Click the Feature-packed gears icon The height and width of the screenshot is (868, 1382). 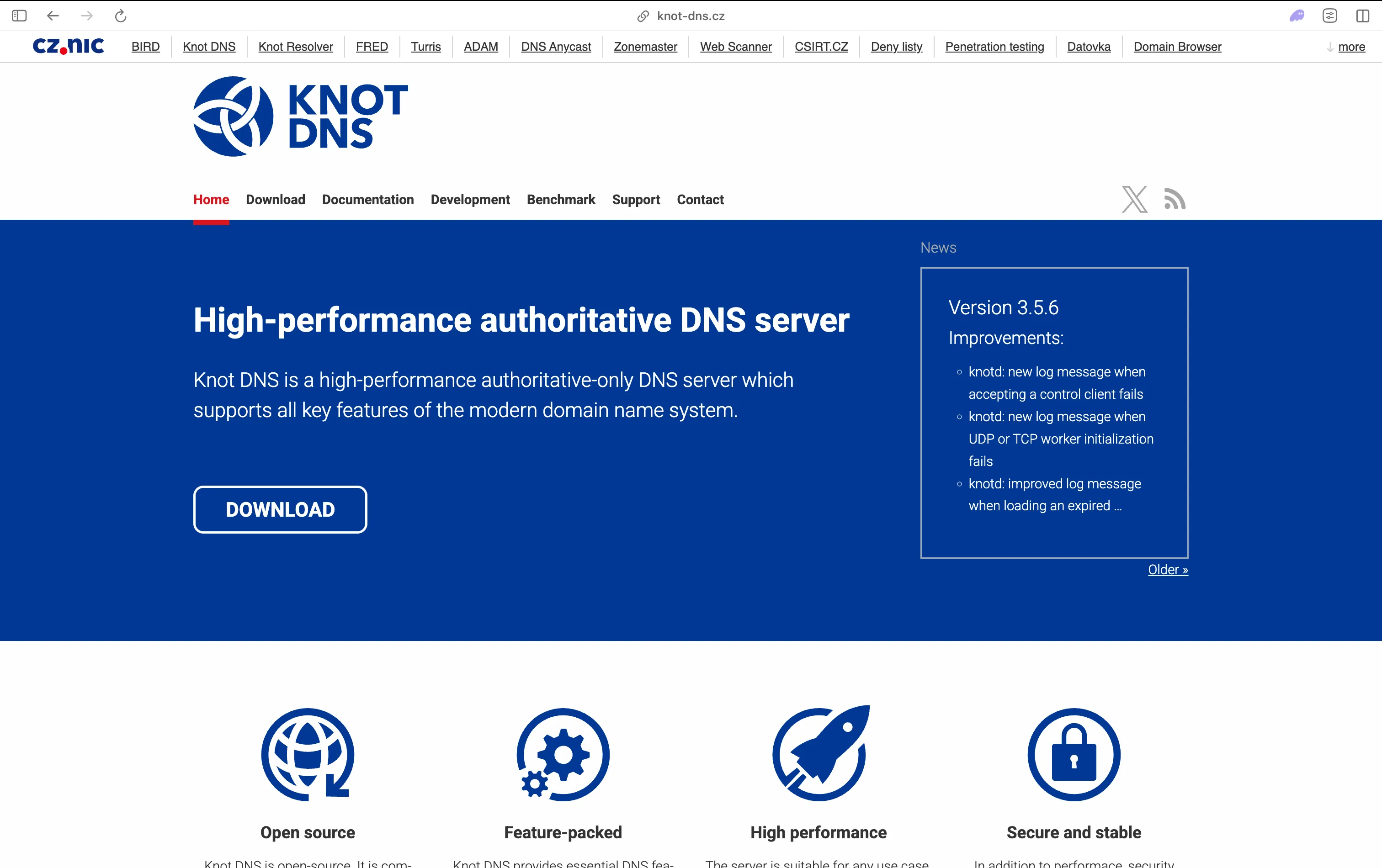563,754
